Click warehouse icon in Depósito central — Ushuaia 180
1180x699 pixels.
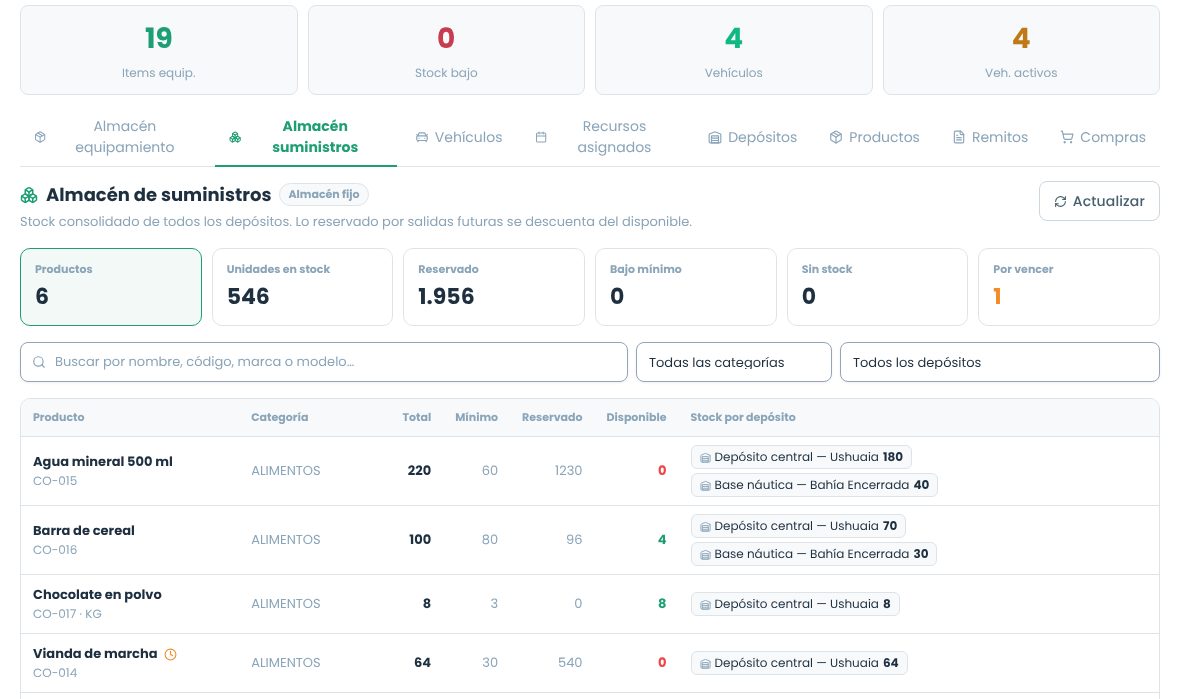705,457
